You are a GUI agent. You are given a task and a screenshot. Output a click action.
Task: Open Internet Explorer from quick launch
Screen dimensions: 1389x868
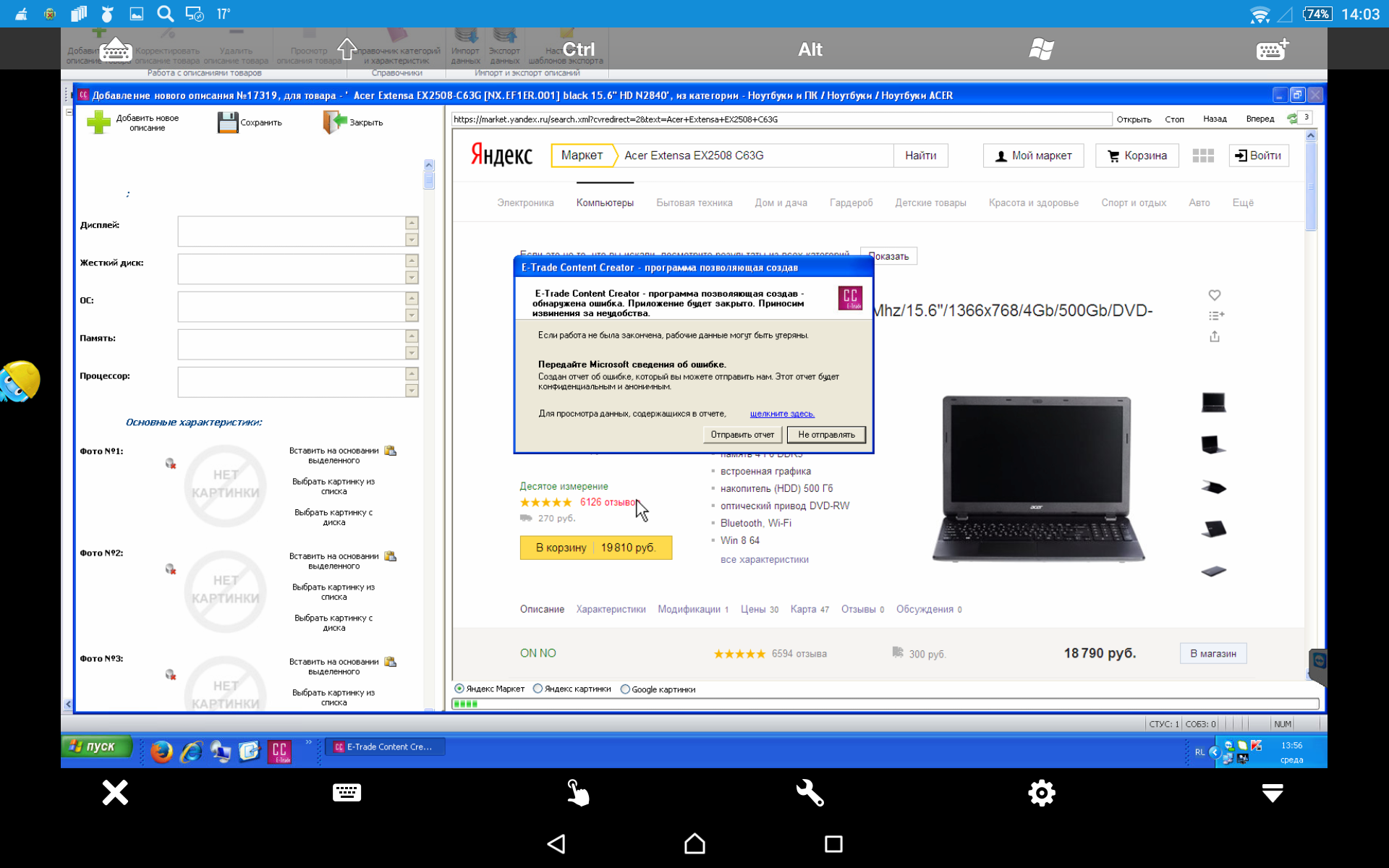[192, 752]
